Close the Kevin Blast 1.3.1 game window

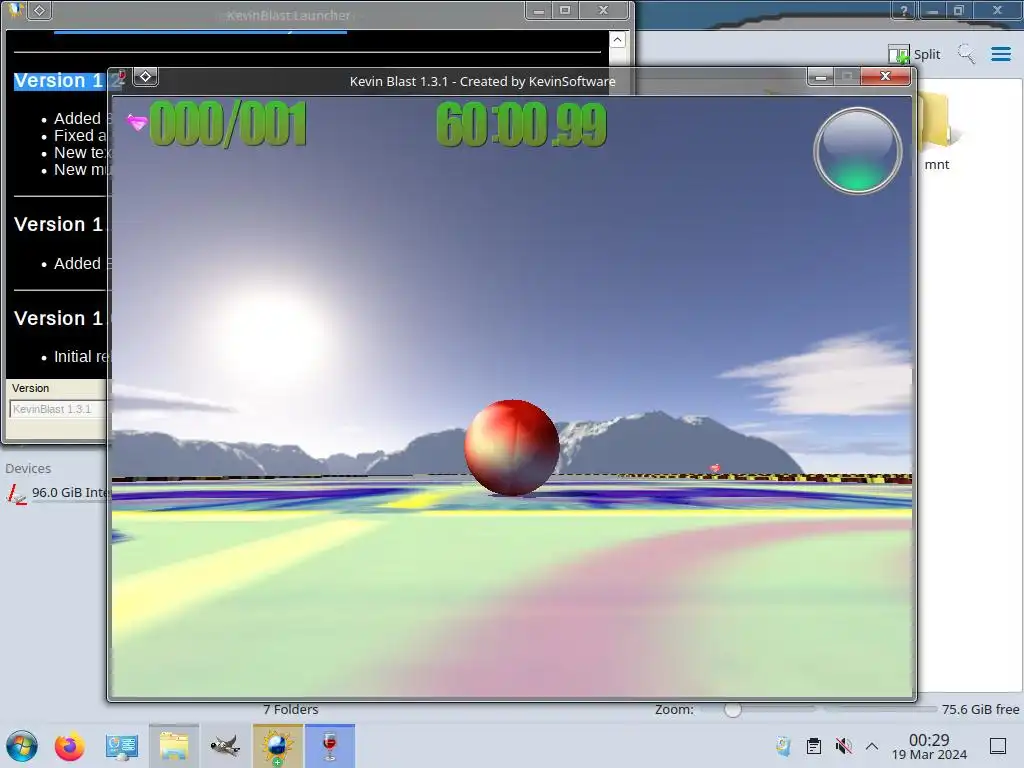pos(885,76)
